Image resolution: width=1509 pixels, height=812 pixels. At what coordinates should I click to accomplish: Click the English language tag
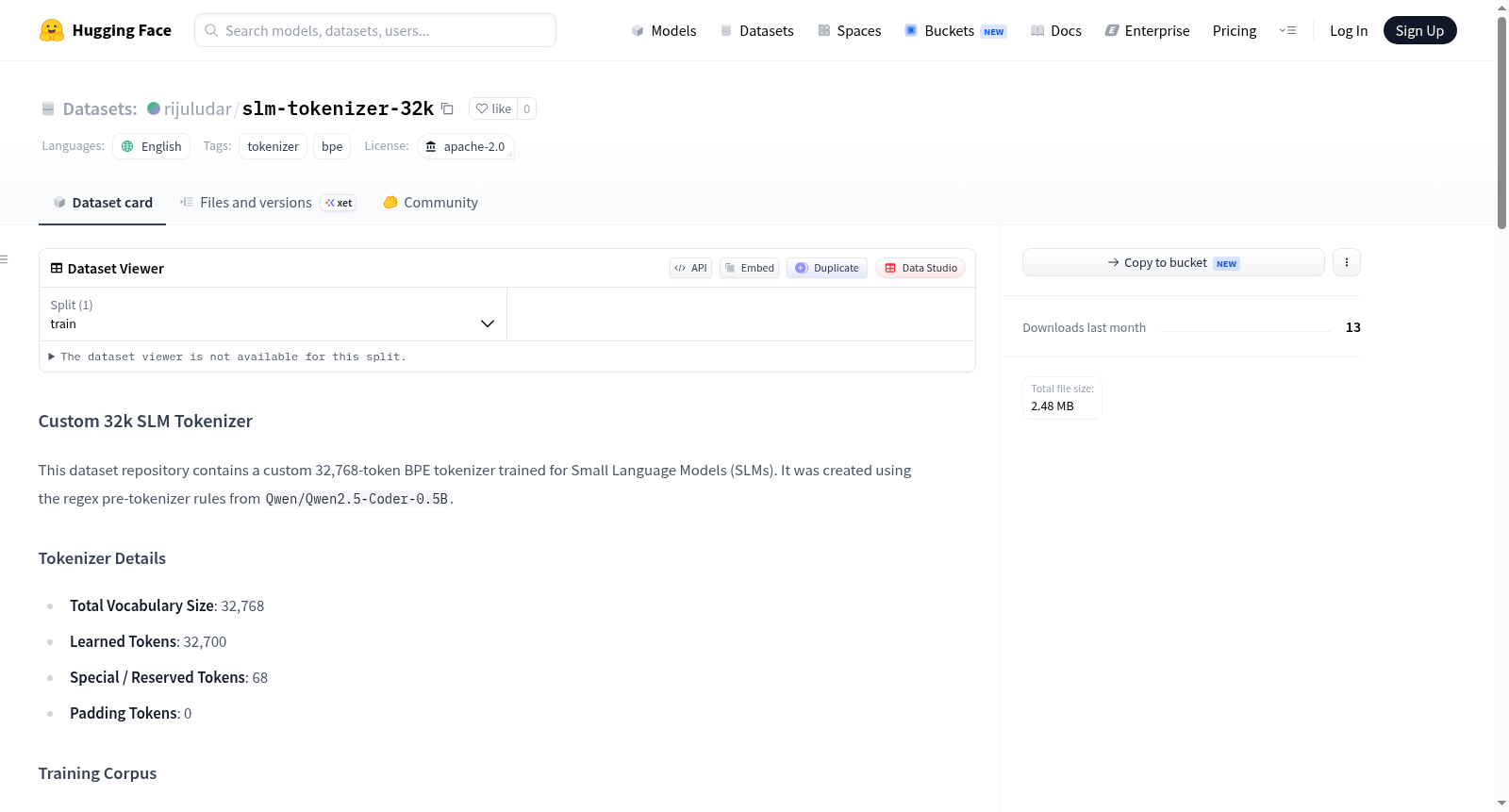click(x=152, y=146)
